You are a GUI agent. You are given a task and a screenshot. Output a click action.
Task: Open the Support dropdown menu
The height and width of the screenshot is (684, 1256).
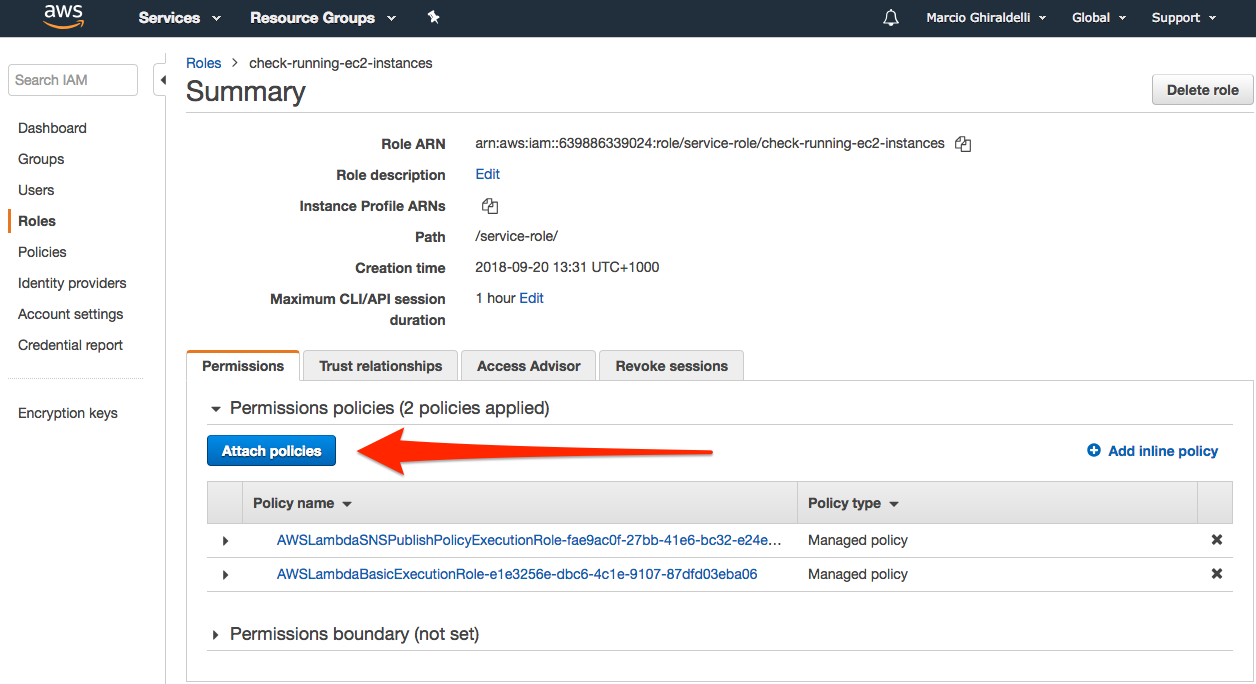tap(1184, 18)
